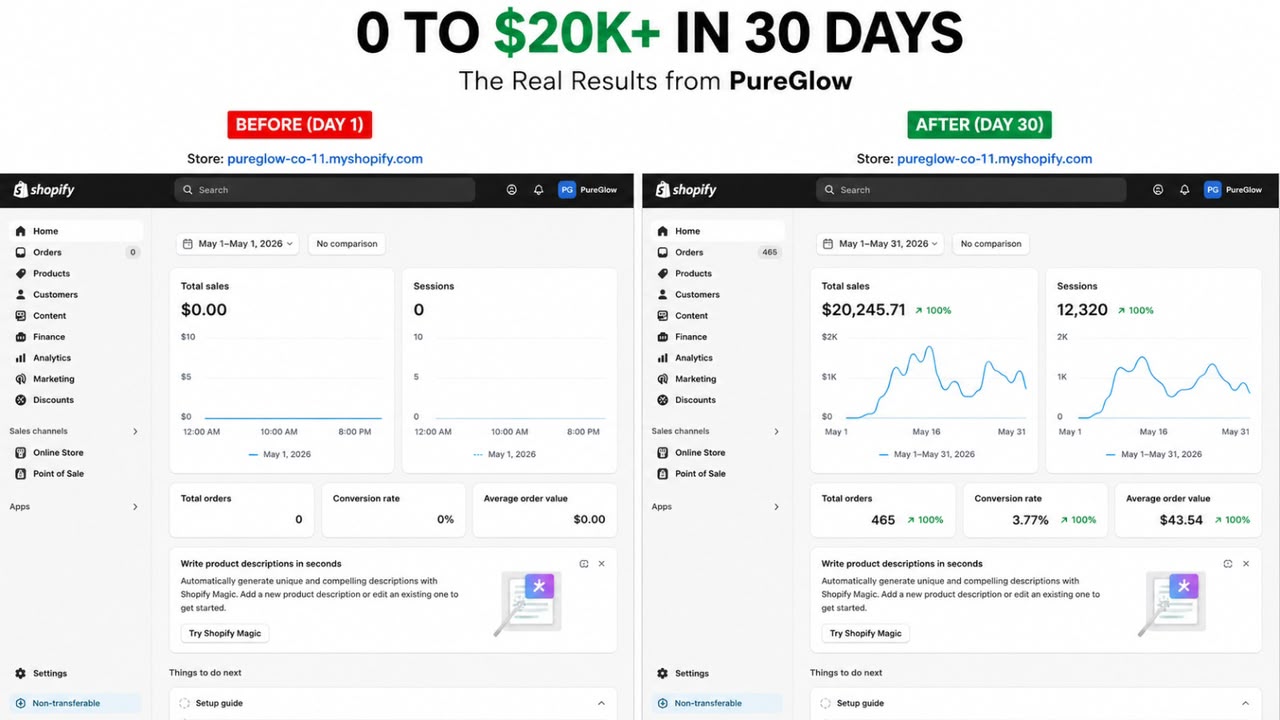Click Non-transferable badge in the After sidebar
This screenshot has height=720, width=1280.
[717, 703]
